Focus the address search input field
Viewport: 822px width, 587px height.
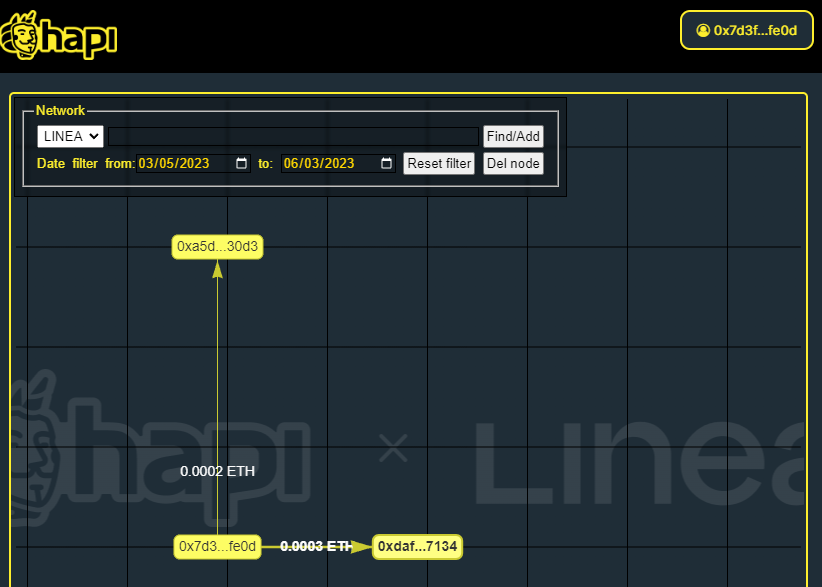(293, 136)
